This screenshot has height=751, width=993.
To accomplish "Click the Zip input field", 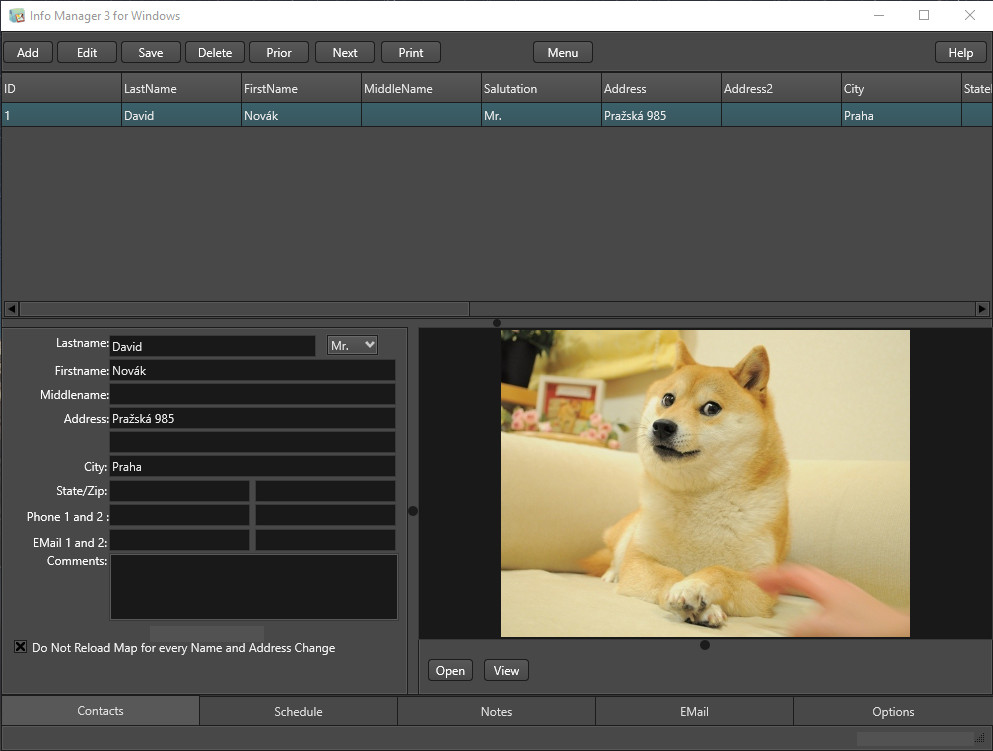I will (x=326, y=491).
